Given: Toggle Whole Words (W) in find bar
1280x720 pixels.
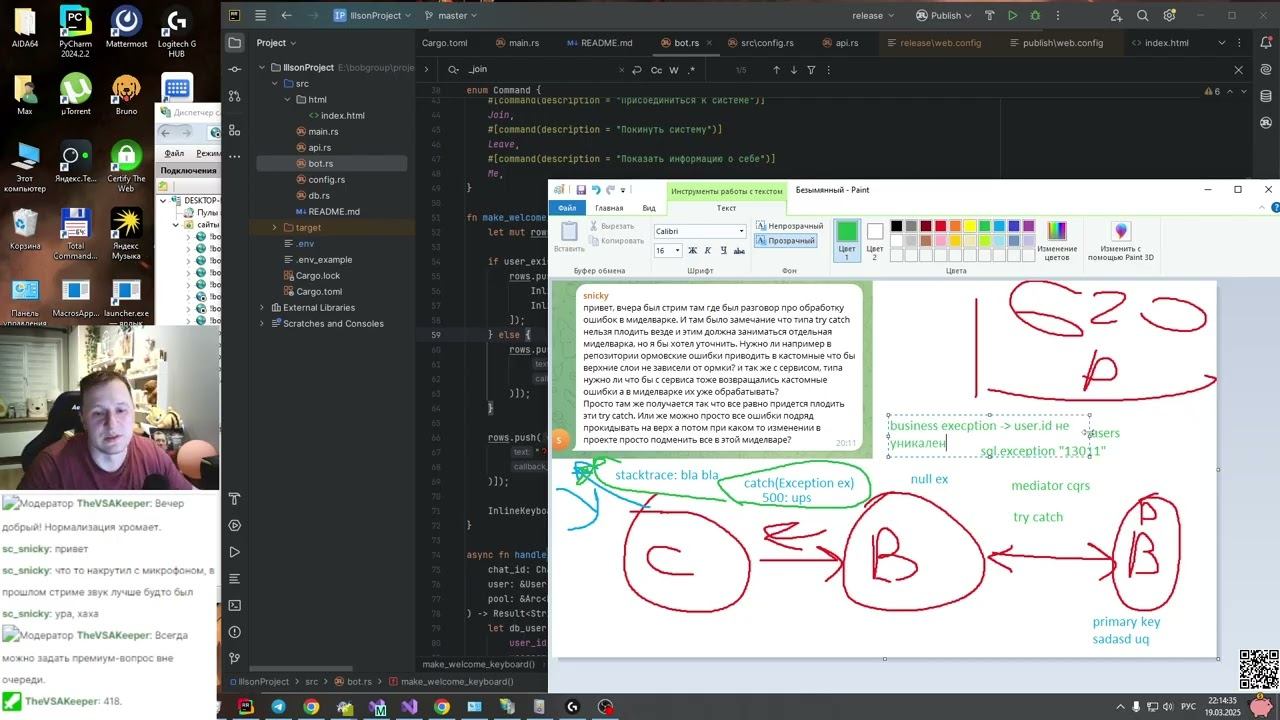Looking at the screenshot, I should coord(674,70).
